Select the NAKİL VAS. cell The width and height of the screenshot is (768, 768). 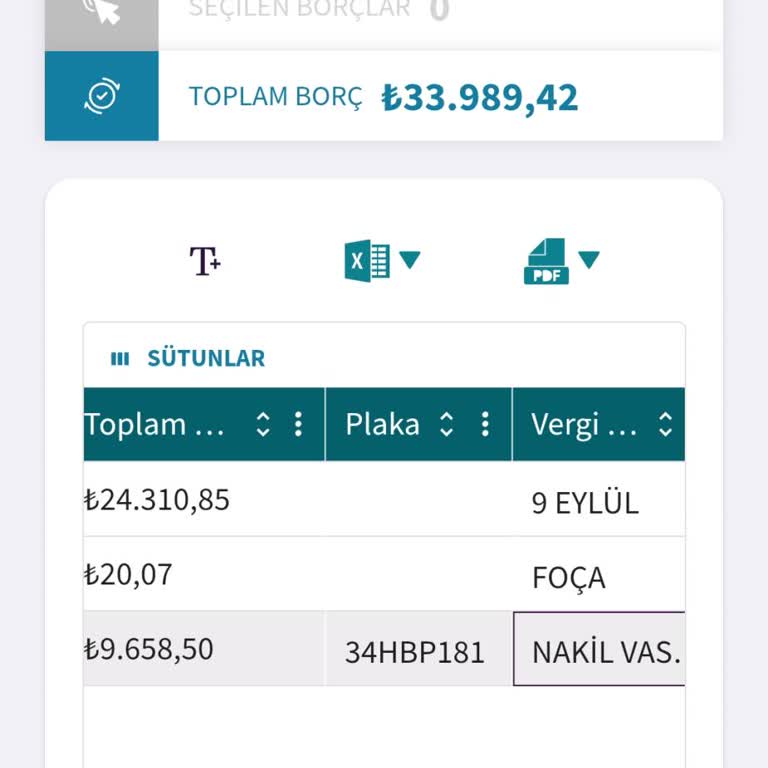click(605, 652)
